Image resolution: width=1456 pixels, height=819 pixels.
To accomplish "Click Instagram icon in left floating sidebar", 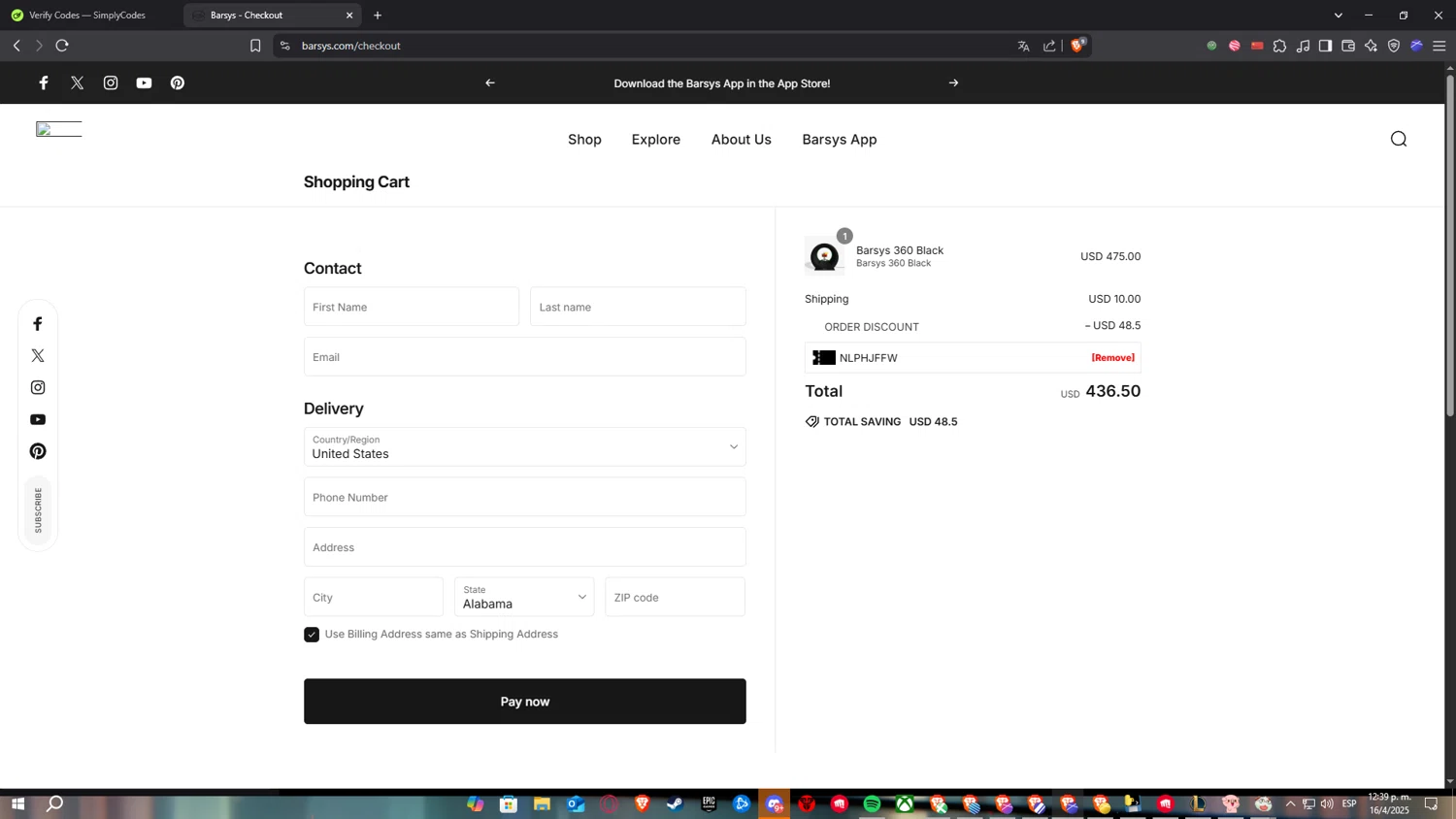I will click(x=38, y=388).
